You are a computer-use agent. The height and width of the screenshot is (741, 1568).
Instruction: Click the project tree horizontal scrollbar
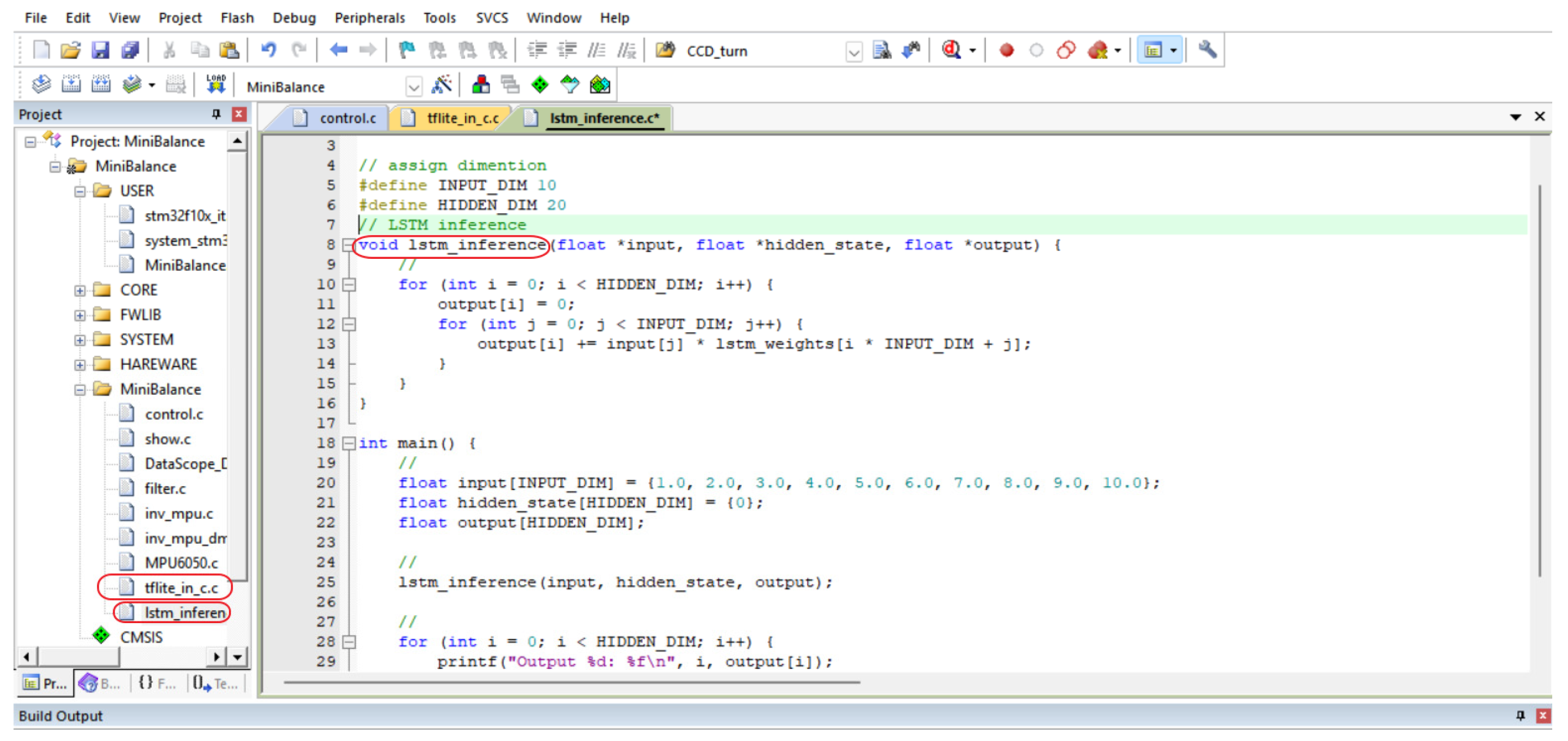(79, 658)
